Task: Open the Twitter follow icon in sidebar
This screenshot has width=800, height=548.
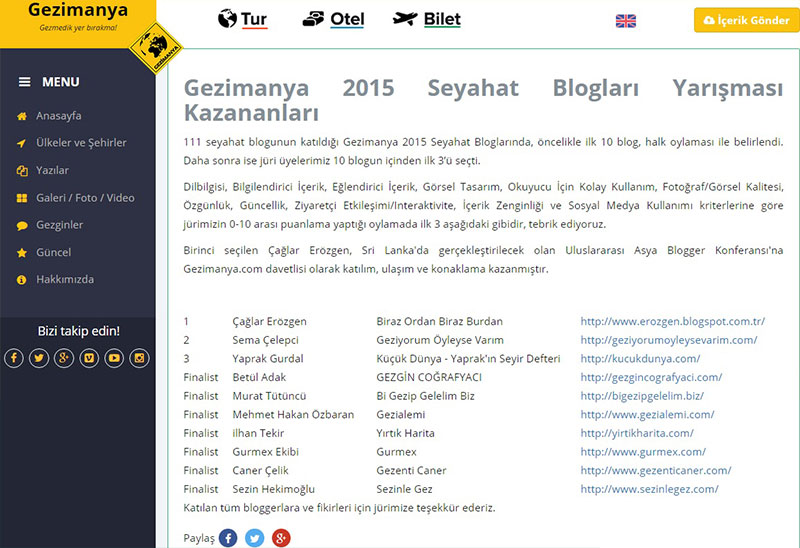Action: tap(39, 358)
